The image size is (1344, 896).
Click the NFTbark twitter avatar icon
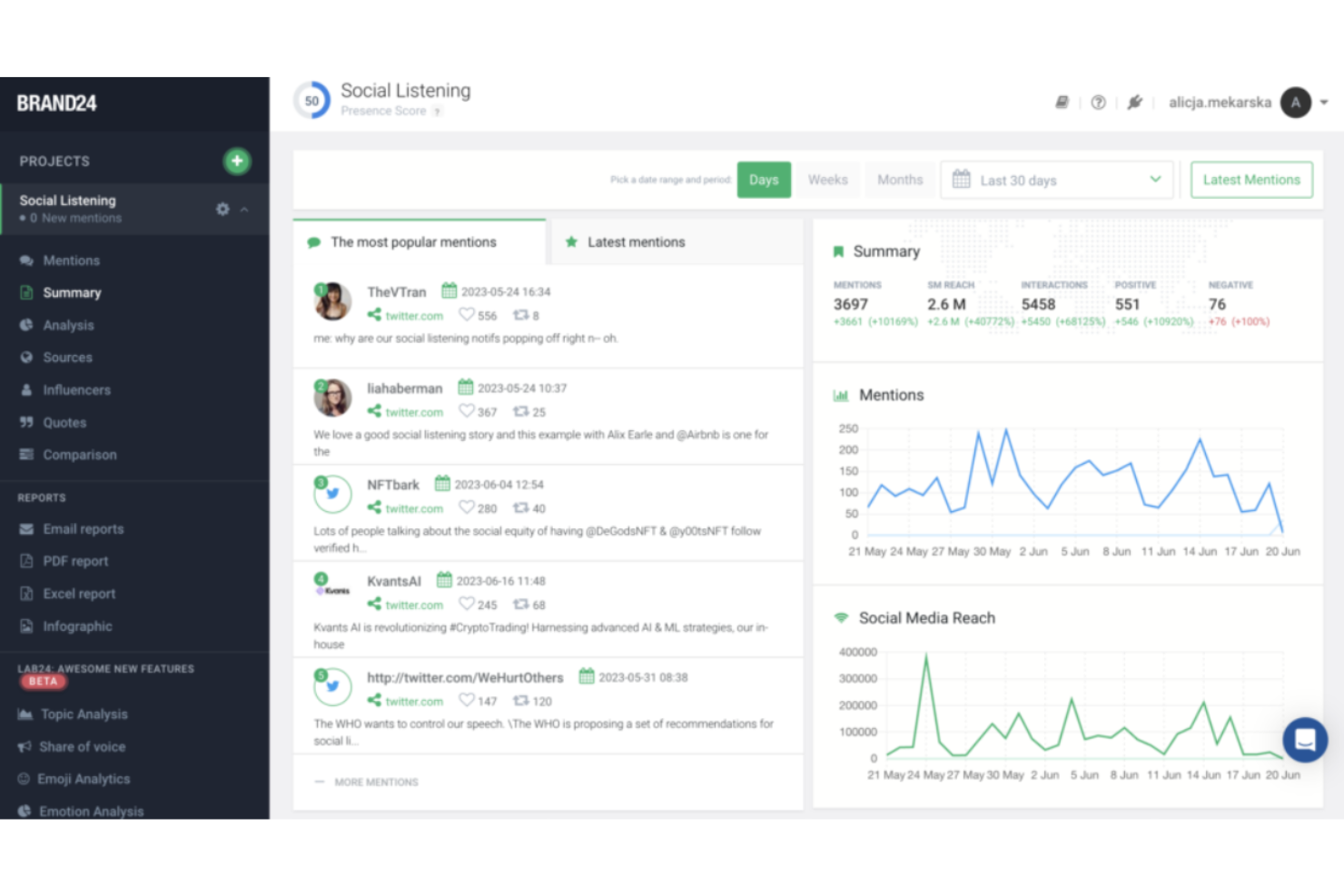click(332, 494)
